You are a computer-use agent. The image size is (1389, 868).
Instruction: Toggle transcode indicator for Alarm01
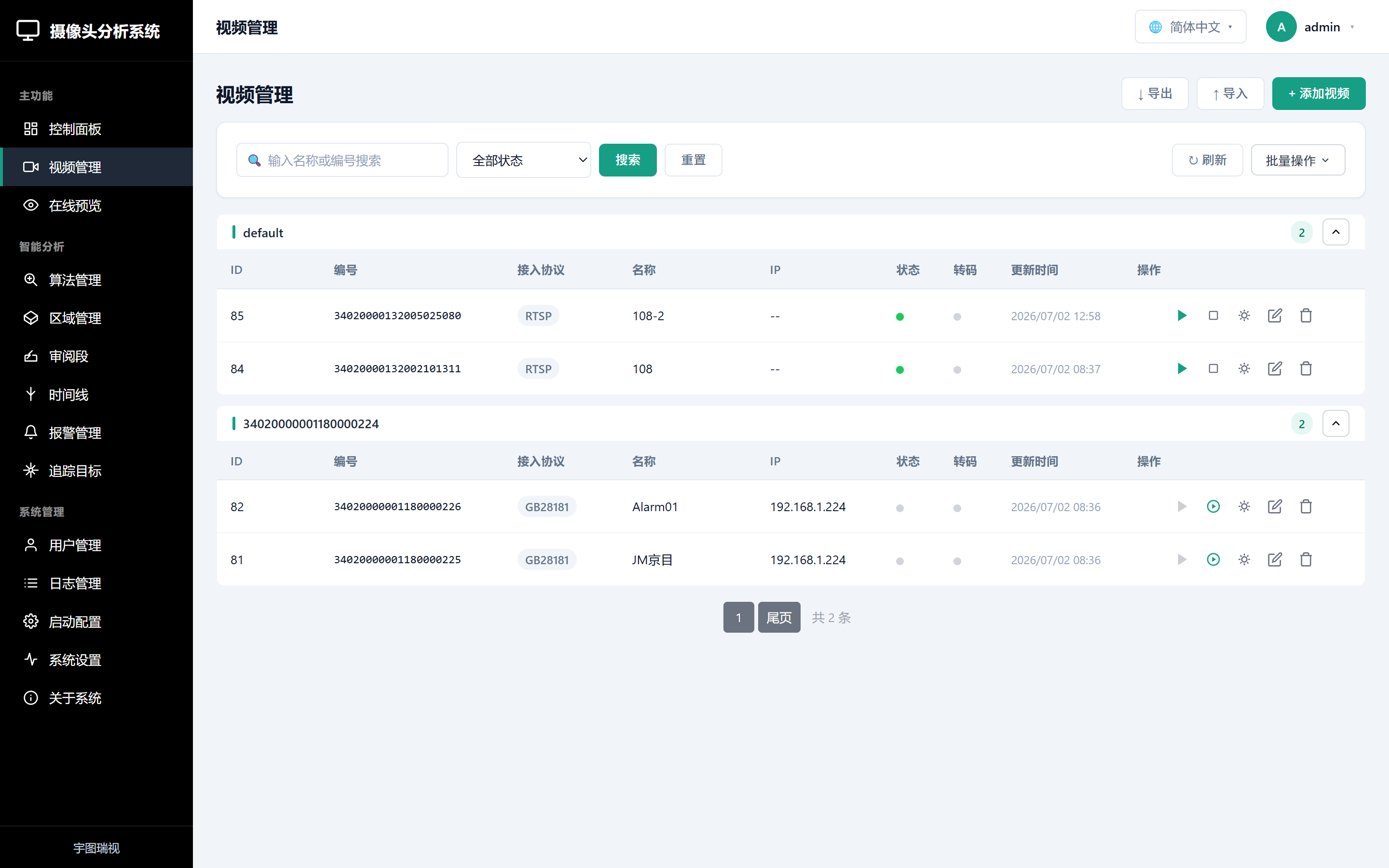[957, 508]
